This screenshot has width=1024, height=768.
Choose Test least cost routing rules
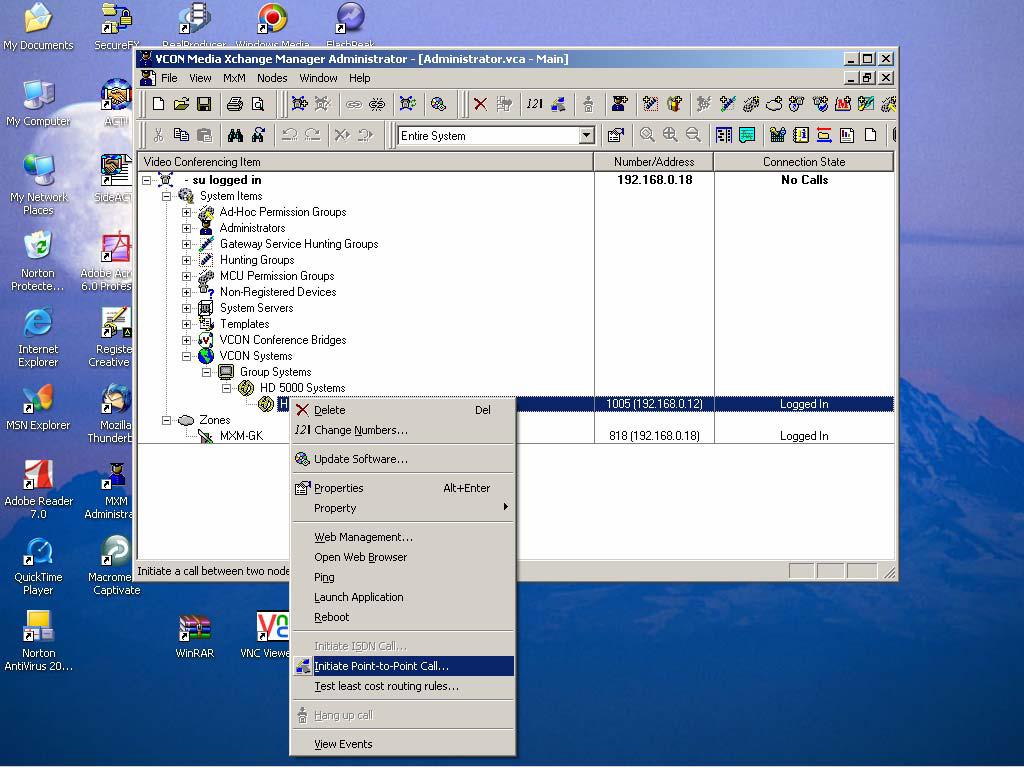[403, 686]
